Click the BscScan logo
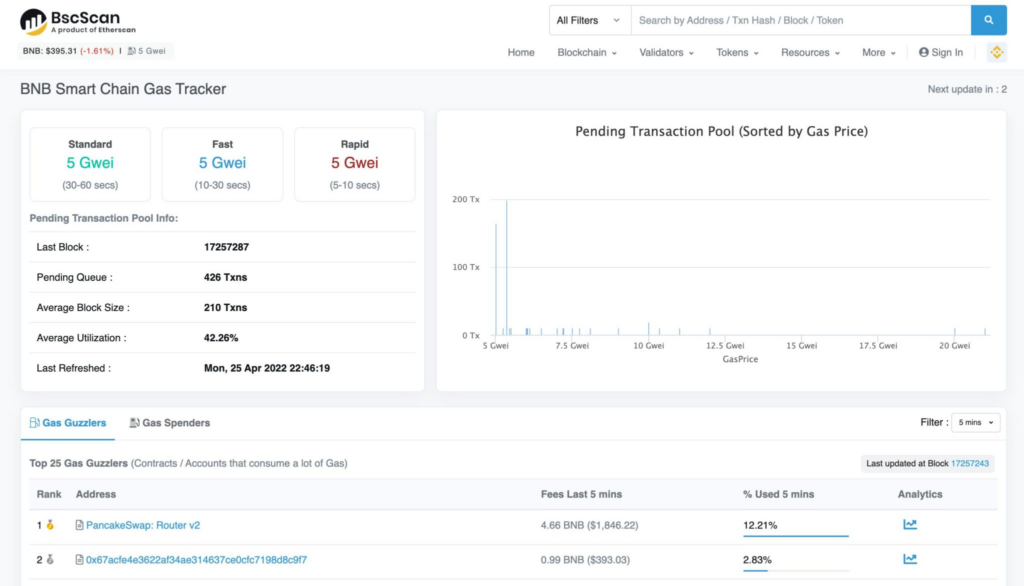This screenshot has height=586, width=1024. [78, 21]
